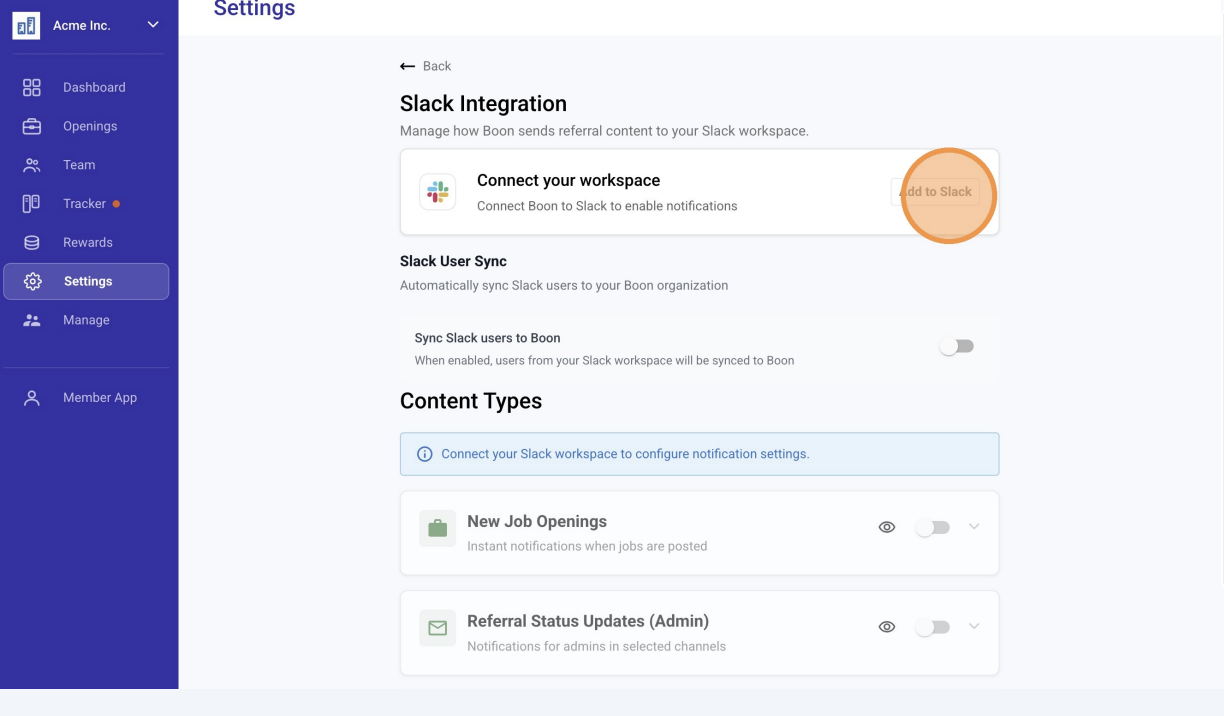Click the Back arrow icon
1224x716 pixels.
click(x=407, y=66)
